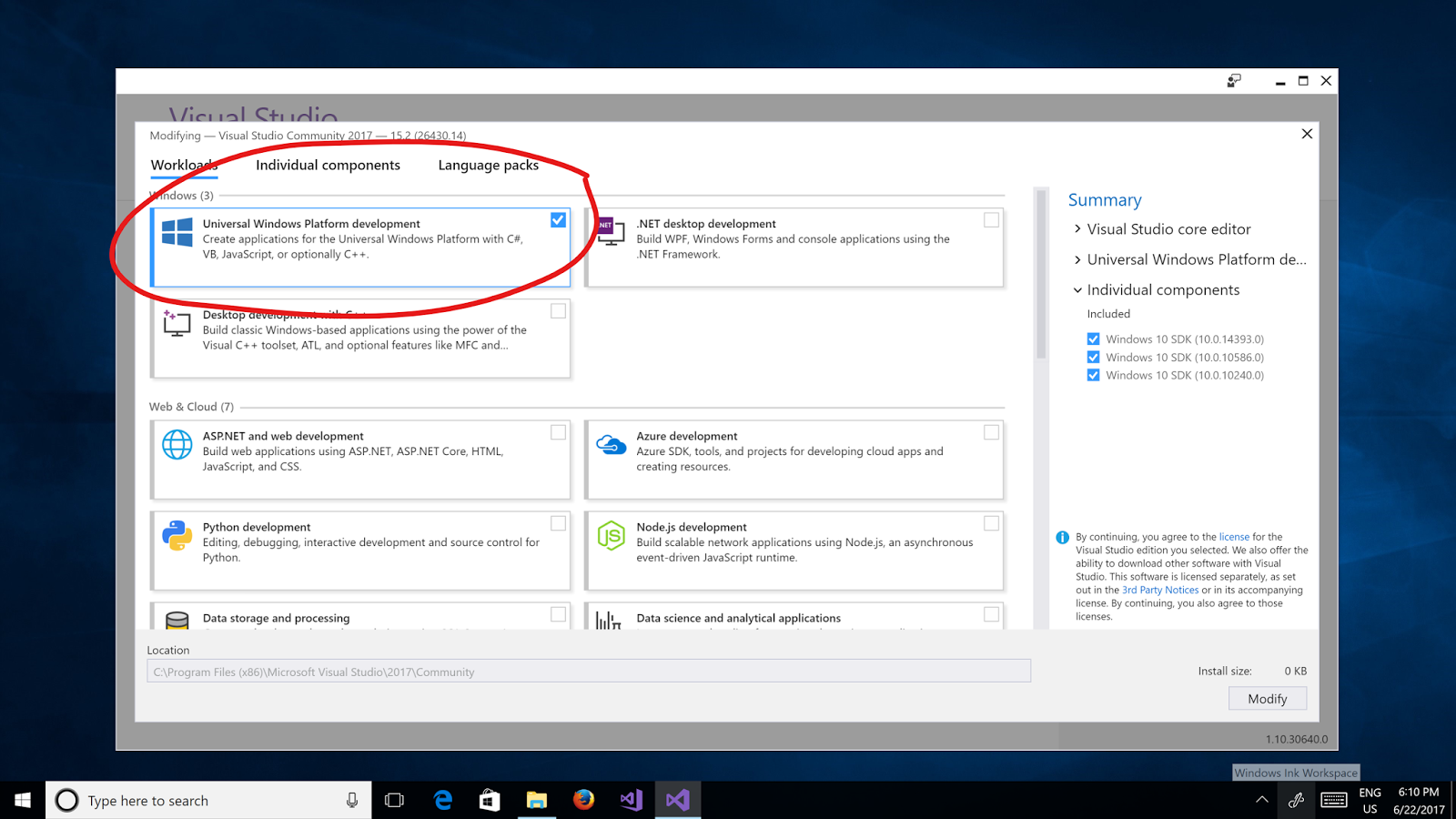Enable the .NET desktop development workload checkbox
This screenshot has height=819, width=1456.
coord(991,219)
